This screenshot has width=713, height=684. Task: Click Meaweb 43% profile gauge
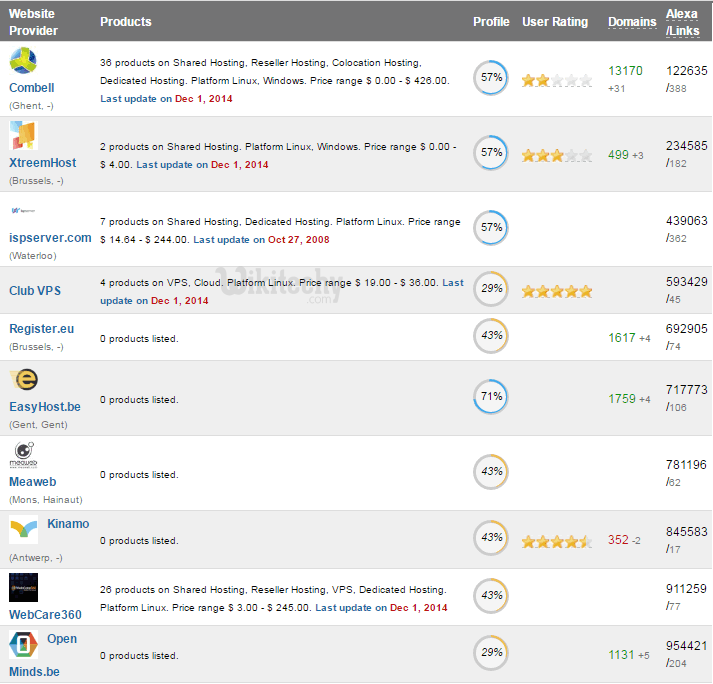(491, 472)
